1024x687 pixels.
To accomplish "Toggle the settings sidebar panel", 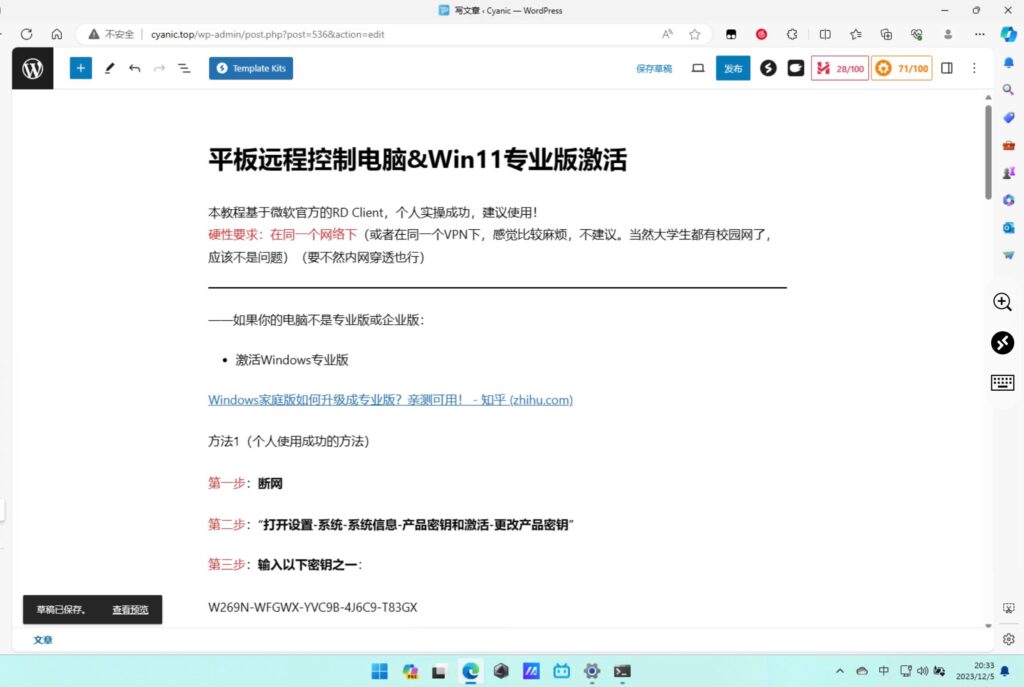I will [947, 69].
